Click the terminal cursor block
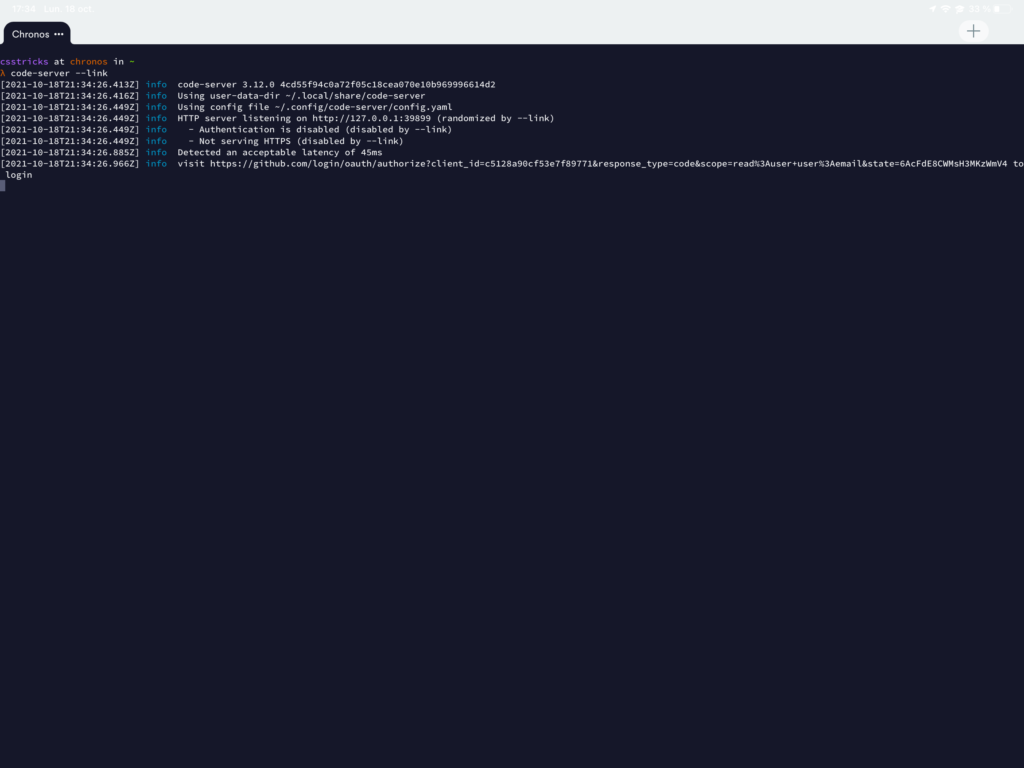Screen dimensions: 1024x768 point(3,186)
